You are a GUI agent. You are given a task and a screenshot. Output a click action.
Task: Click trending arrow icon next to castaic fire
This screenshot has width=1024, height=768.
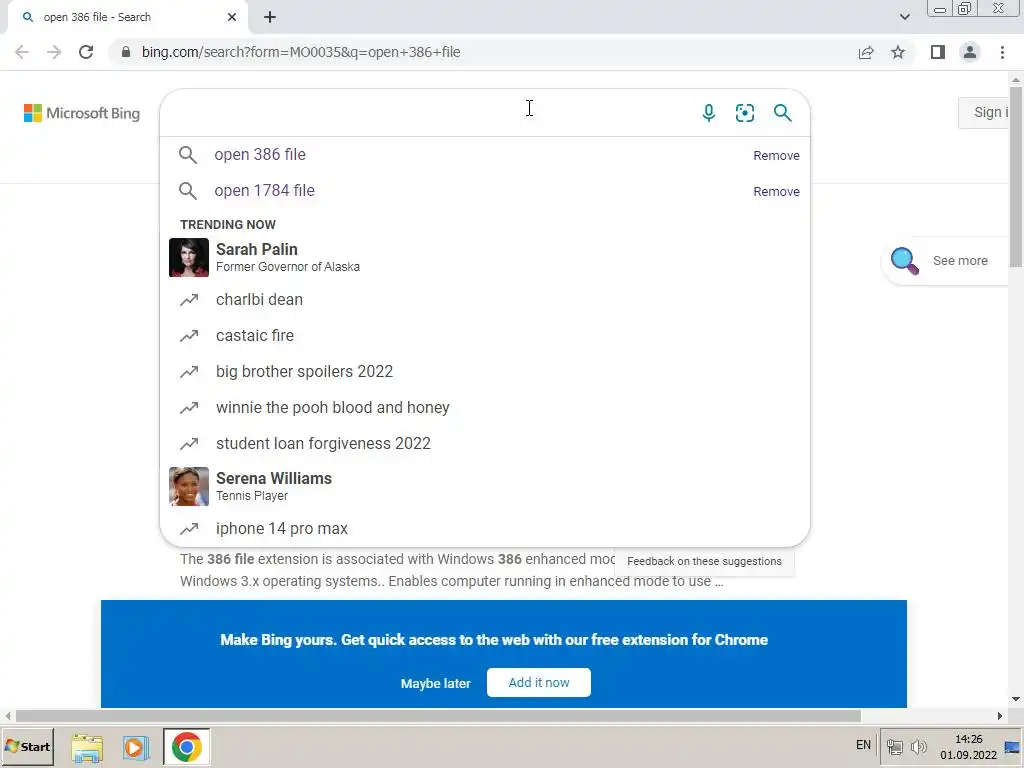189,336
